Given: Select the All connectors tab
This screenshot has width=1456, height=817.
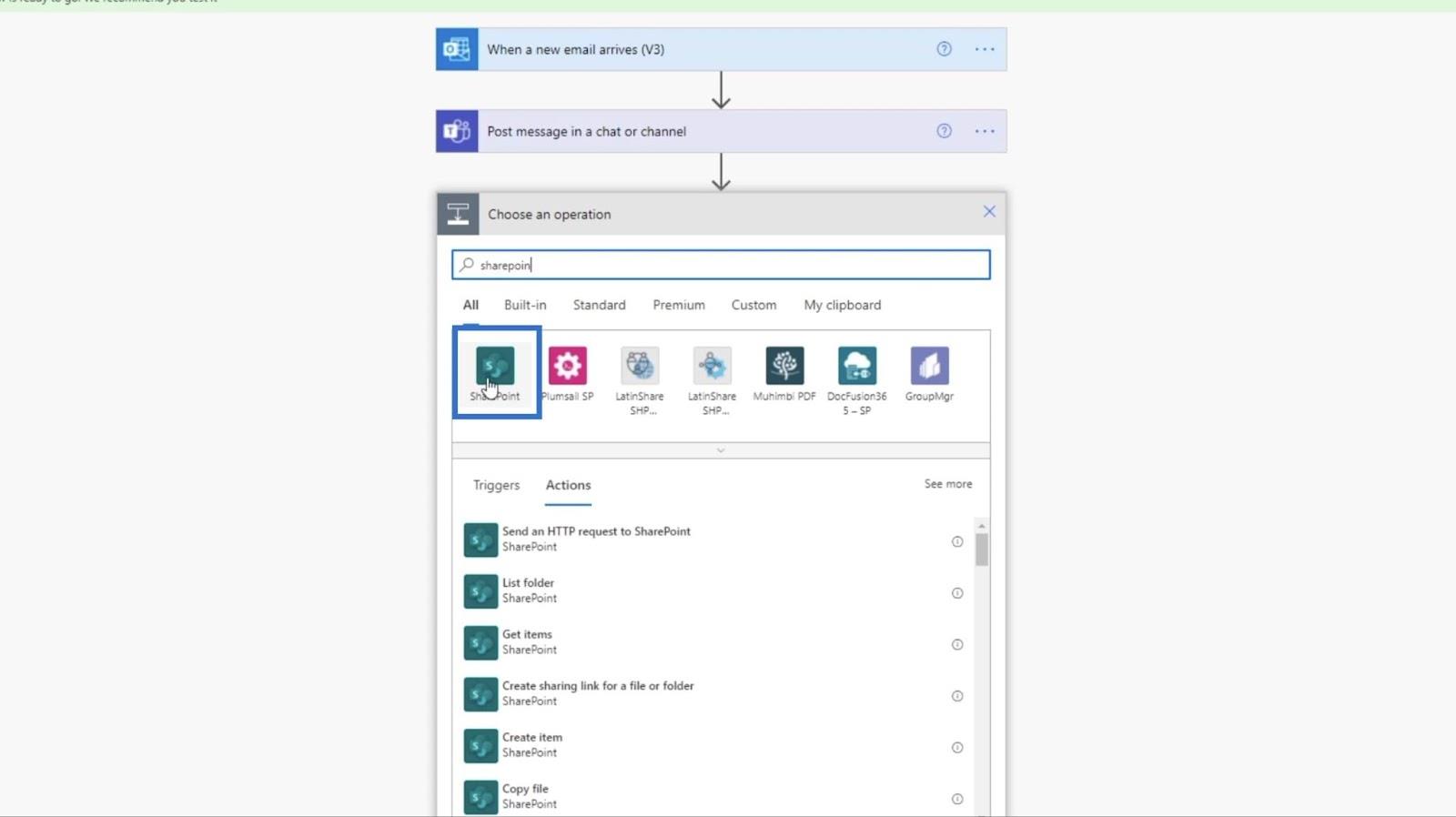Looking at the screenshot, I should coord(470,305).
